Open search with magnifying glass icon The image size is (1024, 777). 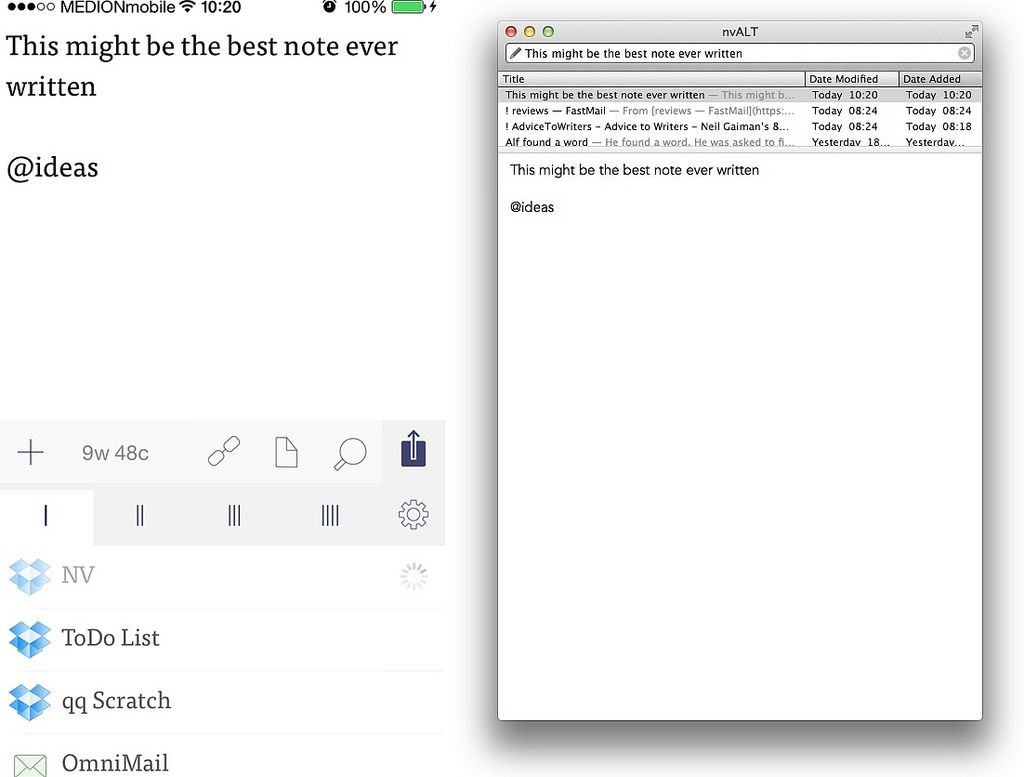pos(349,454)
